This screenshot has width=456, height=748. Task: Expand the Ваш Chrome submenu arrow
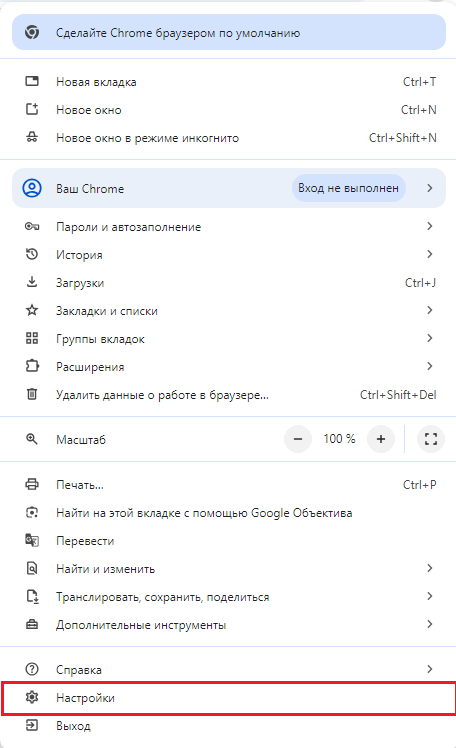click(x=430, y=188)
